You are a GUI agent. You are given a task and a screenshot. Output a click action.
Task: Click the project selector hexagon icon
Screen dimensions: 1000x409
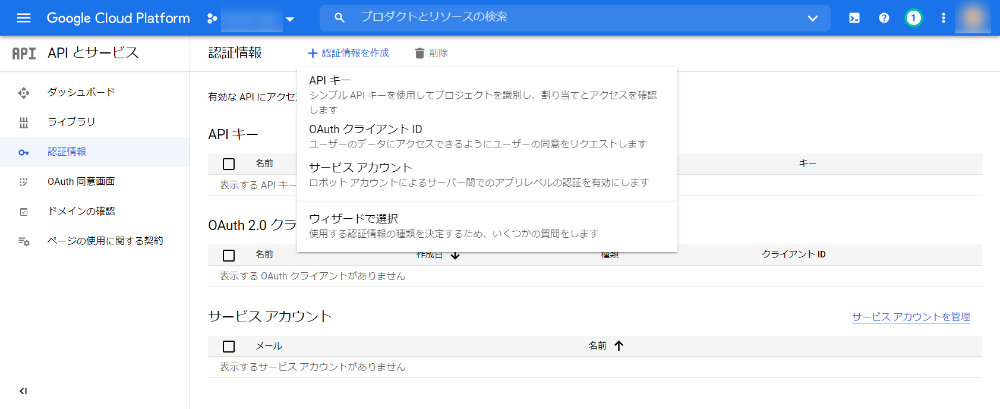pyautogui.click(x=212, y=19)
